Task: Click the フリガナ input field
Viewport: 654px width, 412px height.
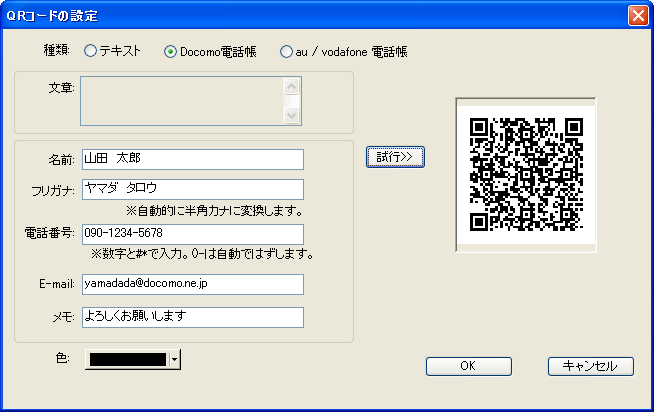Action: [x=193, y=189]
